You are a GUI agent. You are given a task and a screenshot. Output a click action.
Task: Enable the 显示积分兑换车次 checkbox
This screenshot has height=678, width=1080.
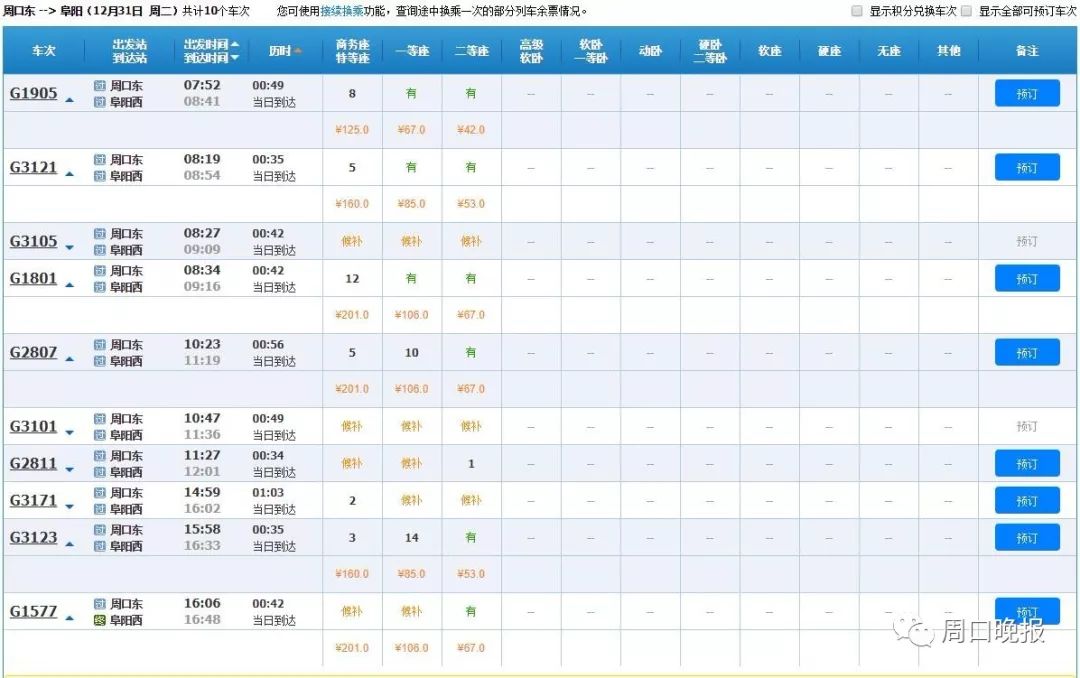pyautogui.click(x=856, y=11)
